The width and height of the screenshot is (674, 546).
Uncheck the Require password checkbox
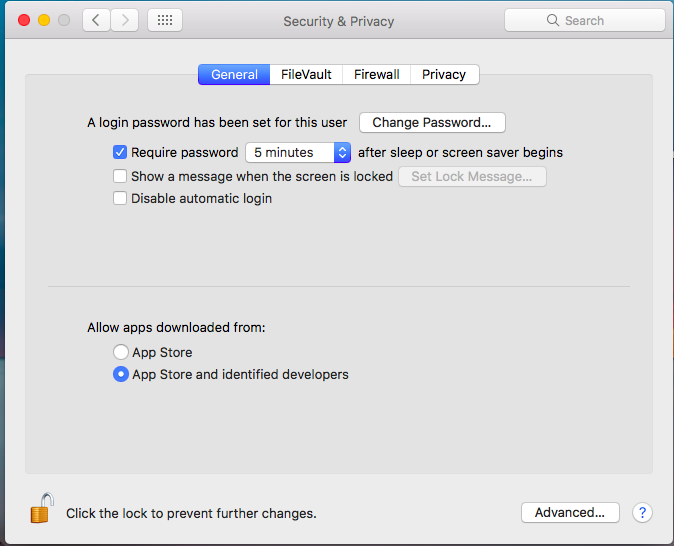[120, 153]
